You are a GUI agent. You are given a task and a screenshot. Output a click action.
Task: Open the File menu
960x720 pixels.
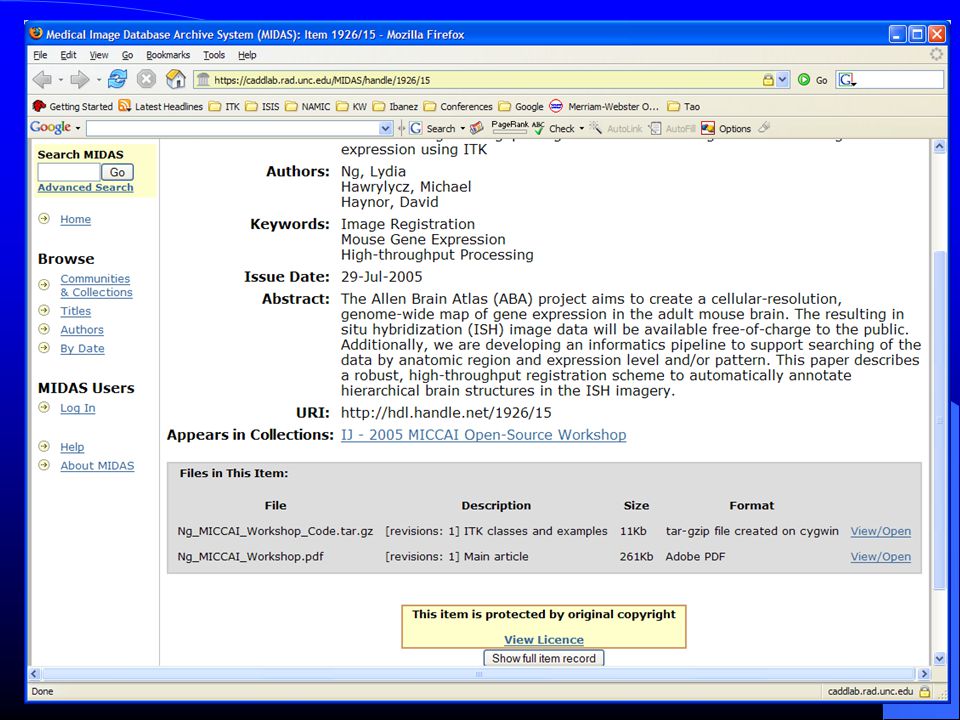pyautogui.click(x=40, y=55)
